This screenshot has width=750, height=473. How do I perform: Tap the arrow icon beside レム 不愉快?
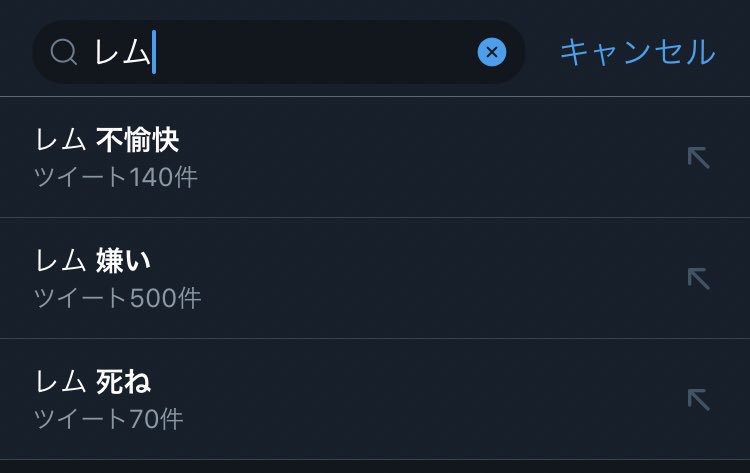click(698, 158)
